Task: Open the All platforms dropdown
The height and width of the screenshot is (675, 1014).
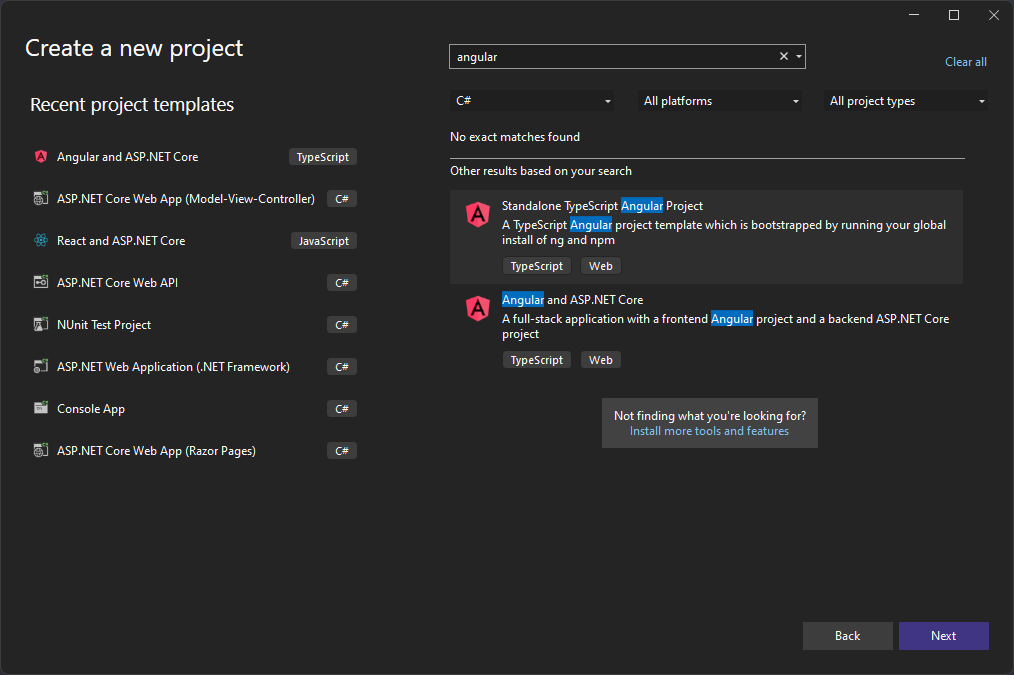Action: point(719,100)
